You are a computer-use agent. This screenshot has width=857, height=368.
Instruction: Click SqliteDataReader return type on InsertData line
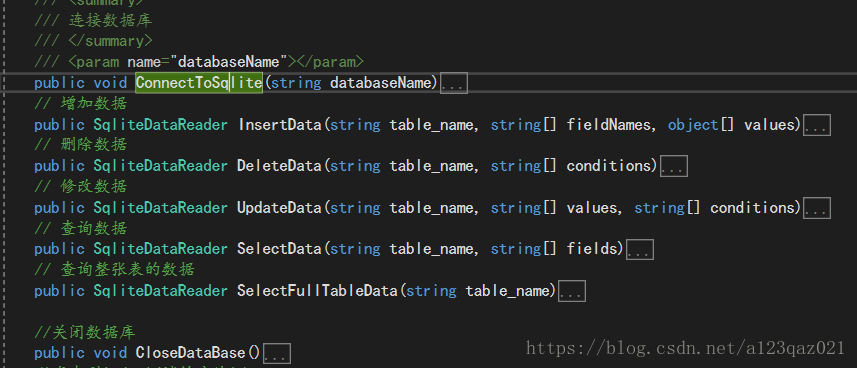pos(161,125)
